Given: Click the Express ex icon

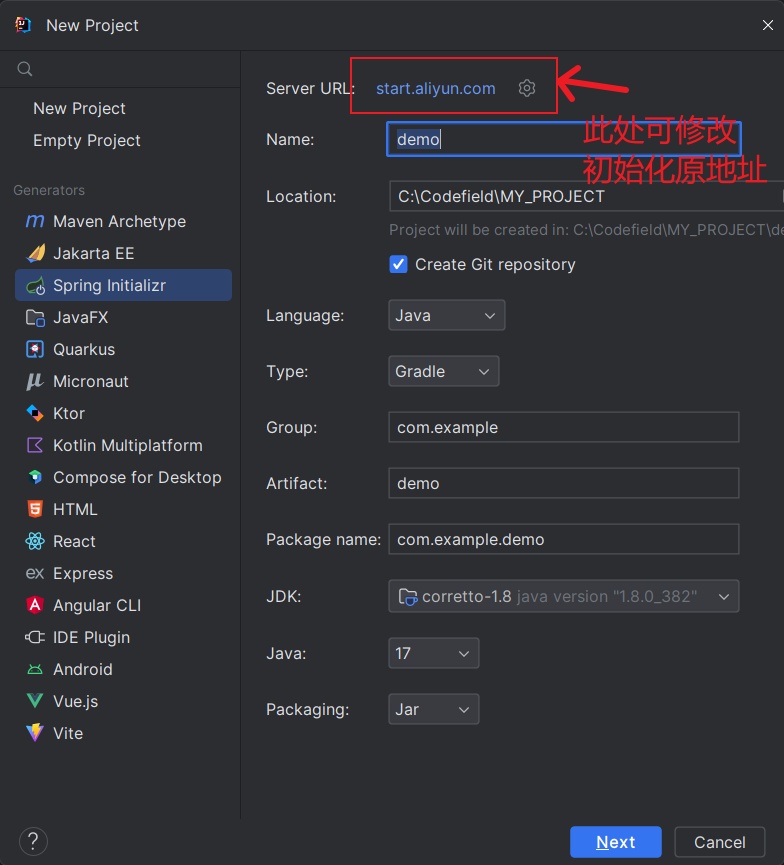Looking at the screenshot, I should pyautogui.click(x=35, y=573).
